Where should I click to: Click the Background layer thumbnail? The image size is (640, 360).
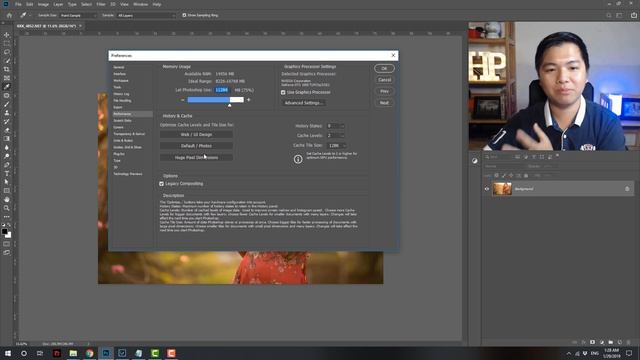coord(502,189)
